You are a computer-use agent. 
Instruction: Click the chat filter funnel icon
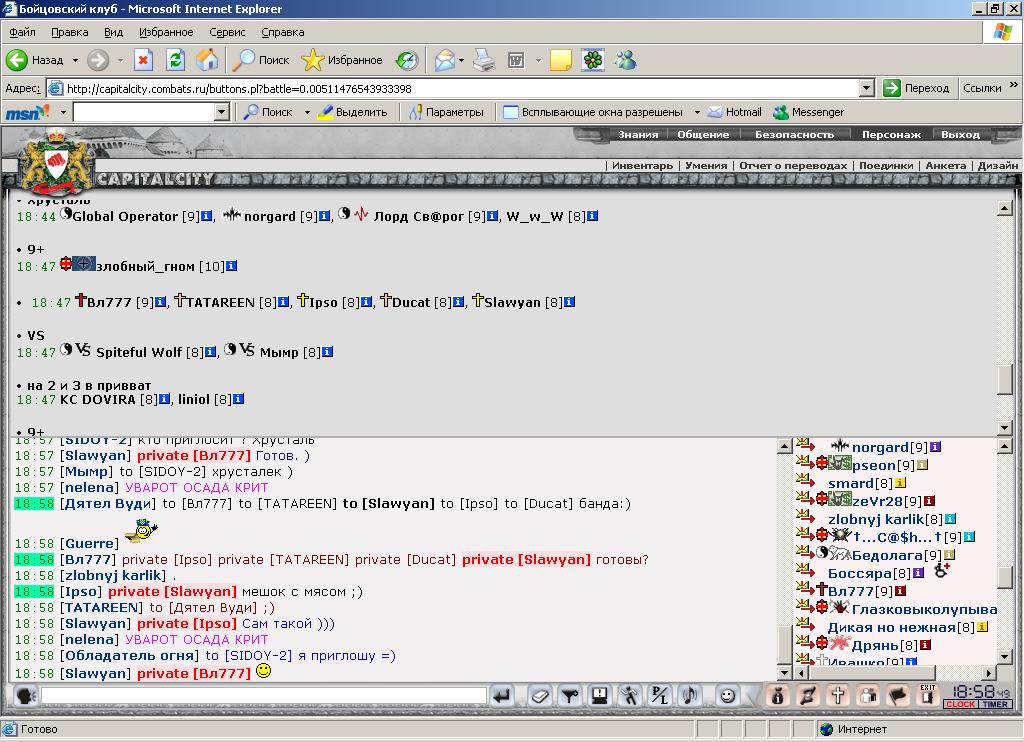[569, 696]
